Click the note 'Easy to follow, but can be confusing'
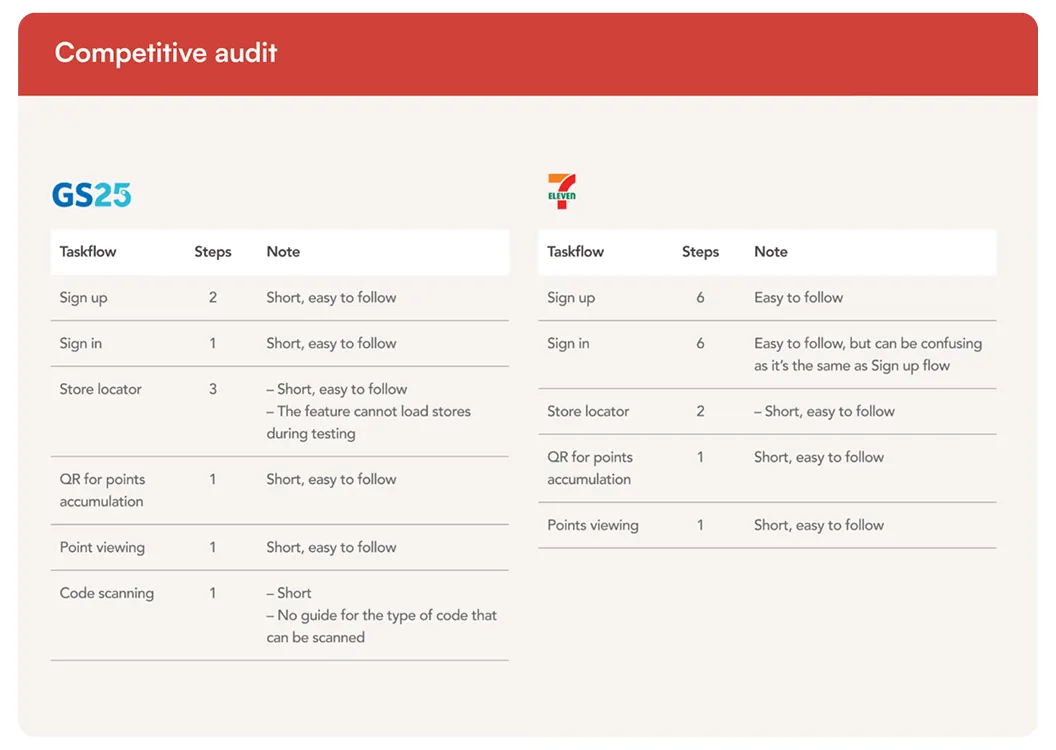This screenshot has width=1056, height=750. pyautogui.click(x=868, y=343)
